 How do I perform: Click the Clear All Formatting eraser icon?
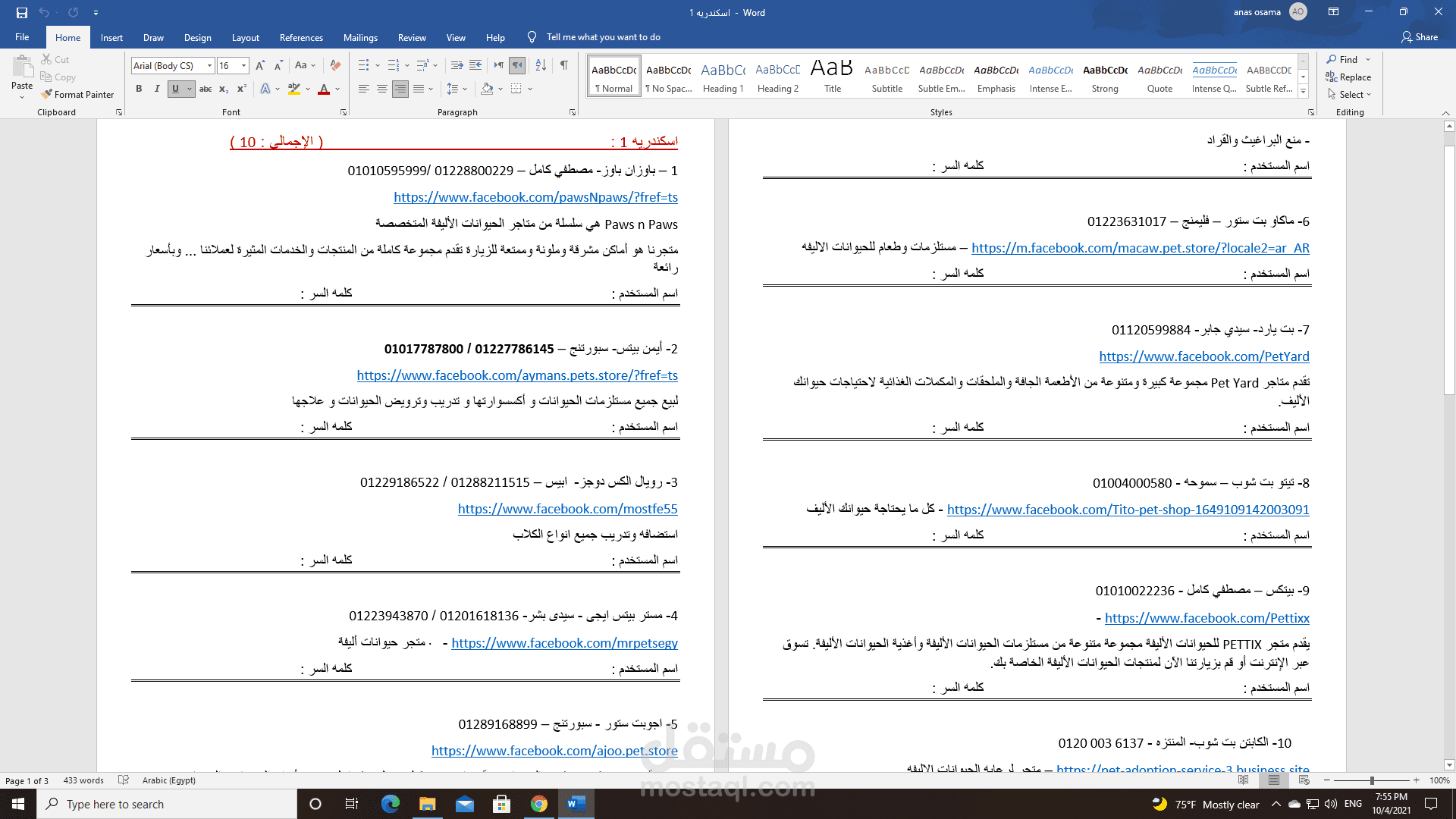pyautogui.click(x=335, y=65)
